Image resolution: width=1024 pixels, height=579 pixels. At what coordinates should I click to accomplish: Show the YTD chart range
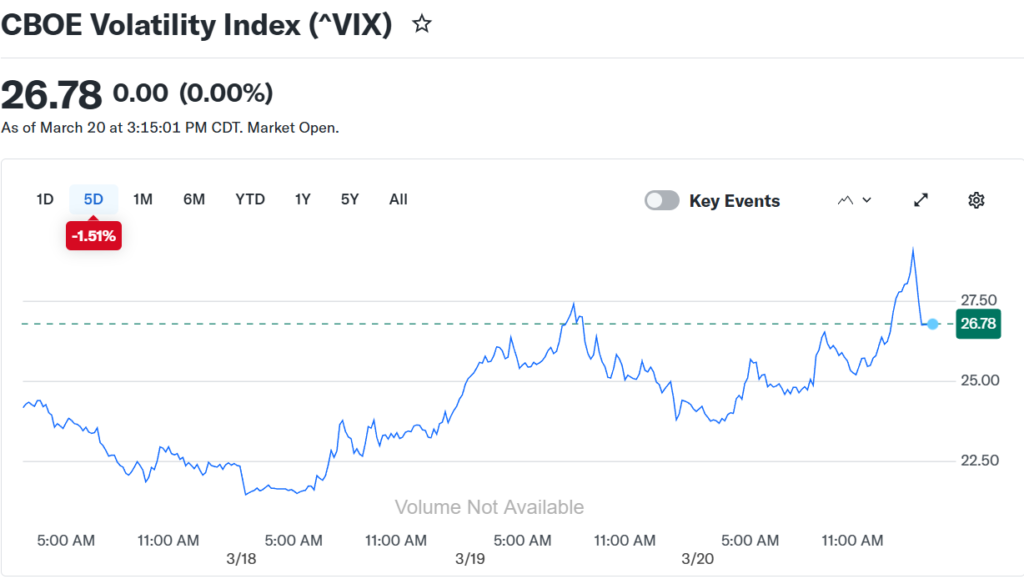click(x=250, y=199)
